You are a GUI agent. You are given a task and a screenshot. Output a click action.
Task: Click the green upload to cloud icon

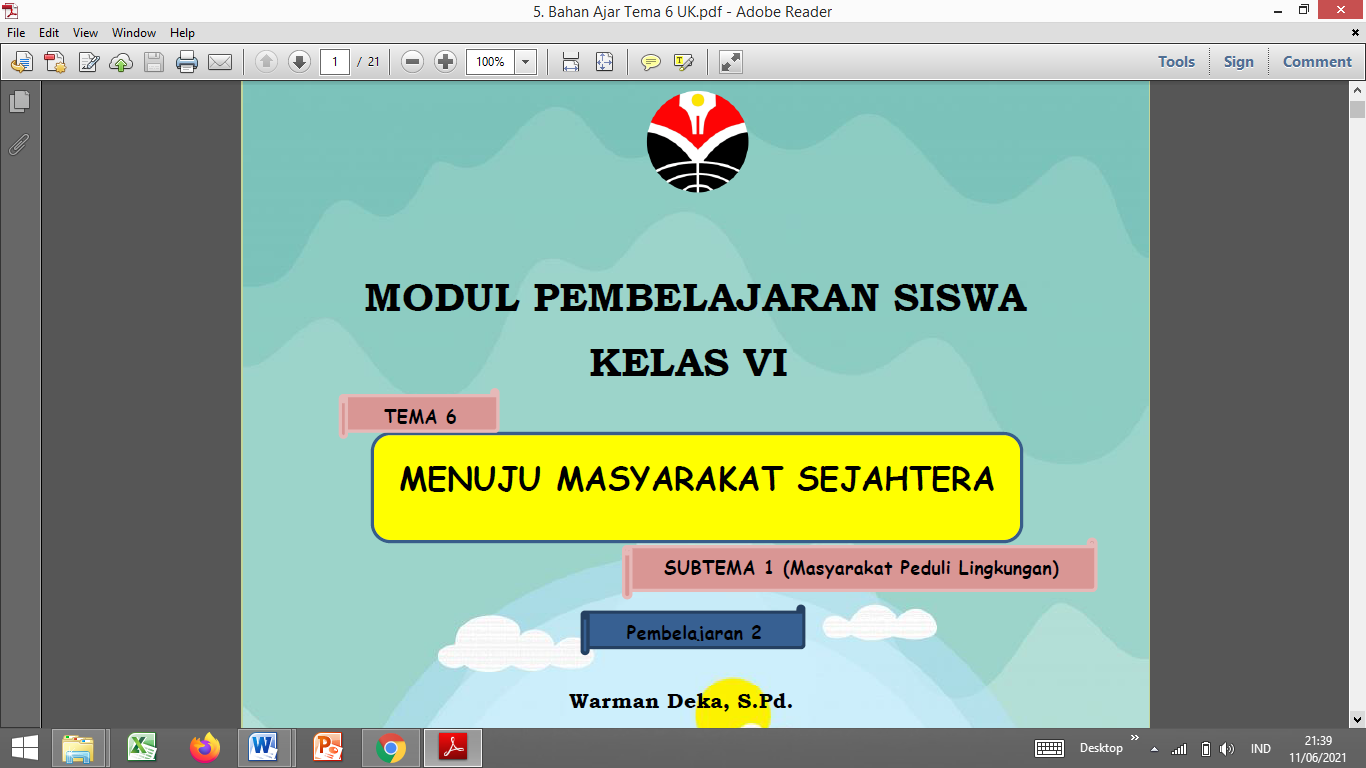pos(121,62)
